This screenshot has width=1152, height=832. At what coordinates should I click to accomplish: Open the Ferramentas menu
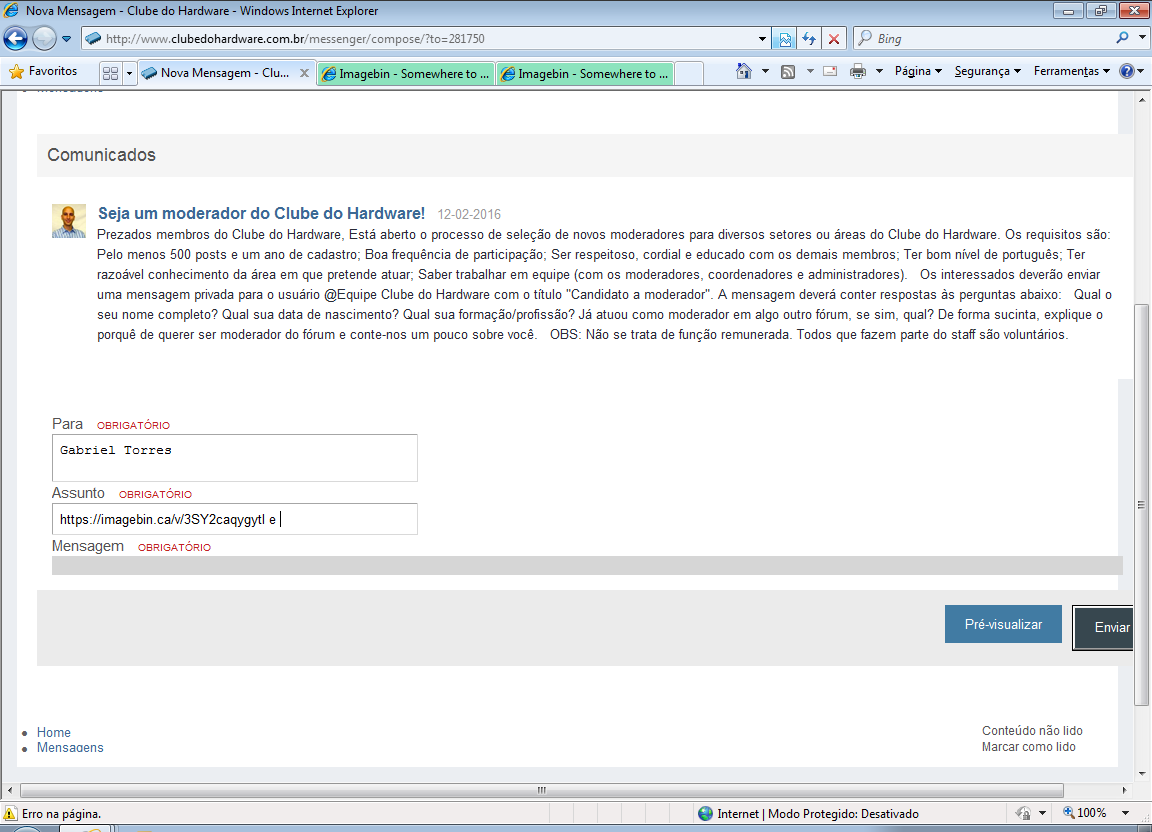click(1071, 71)
